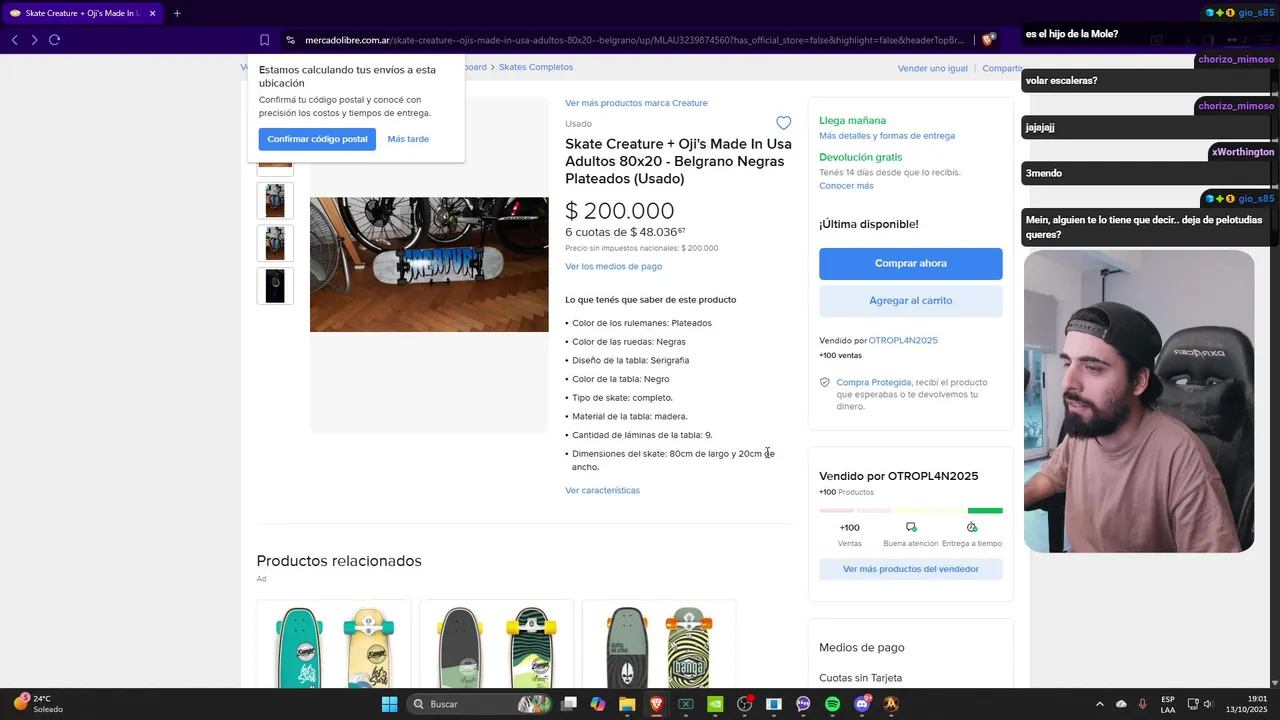Click the Comprar ahora button
Image resolution: width=1280 pixels, height=720 pixels.
coord(911,263)
